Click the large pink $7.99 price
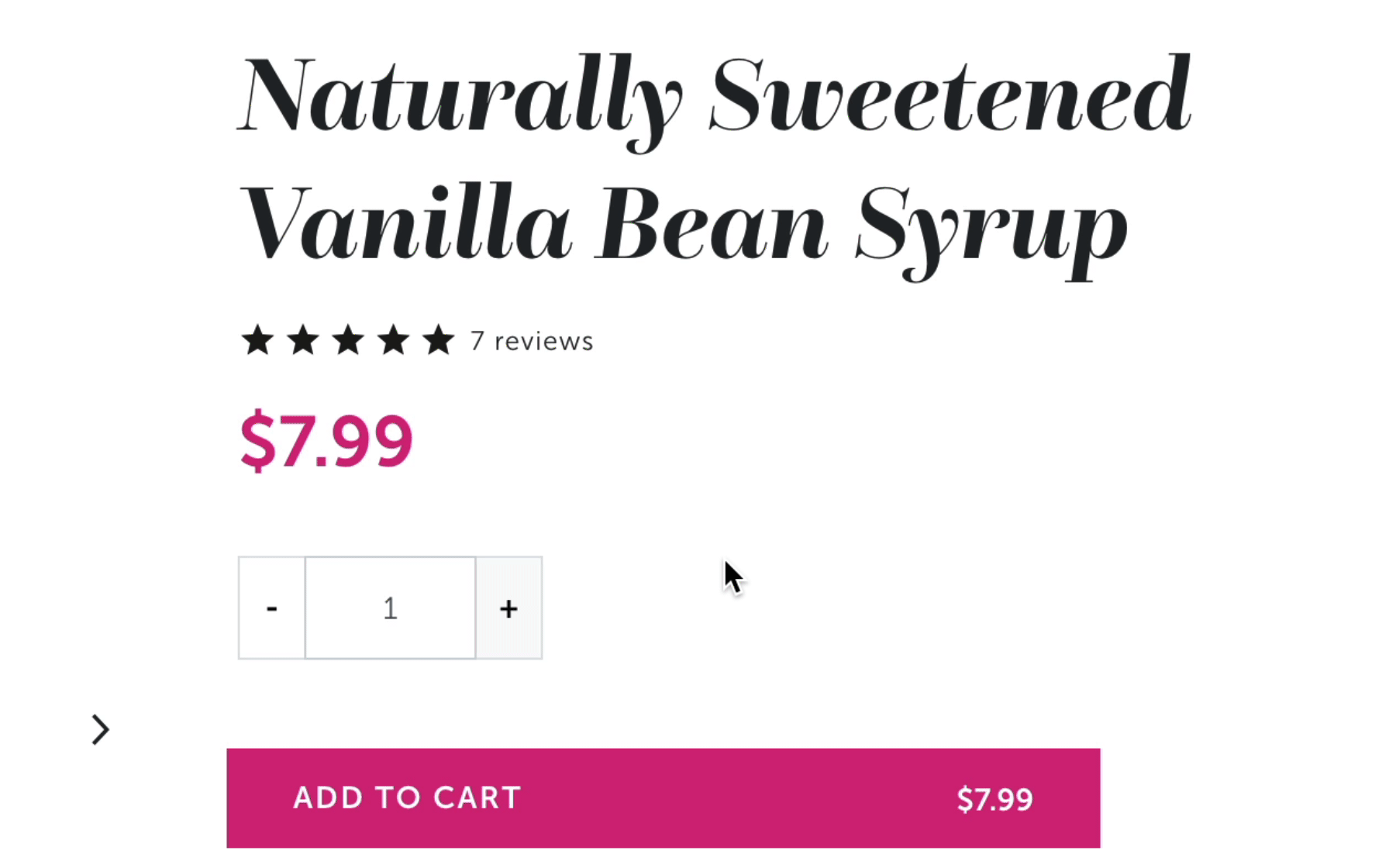1389x868 pixels. 326,441
